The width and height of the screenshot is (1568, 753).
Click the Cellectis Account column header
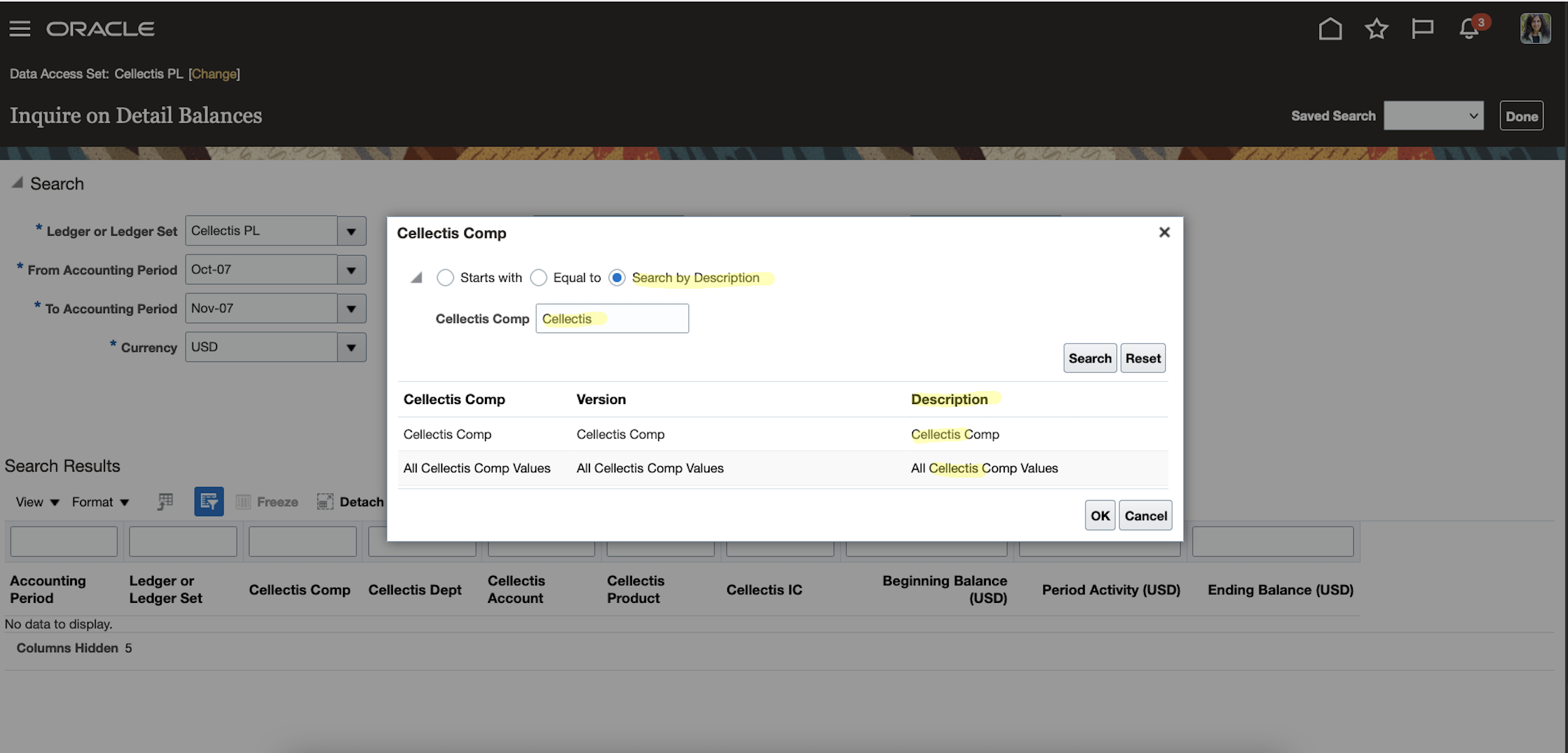click(x=516, y=589)
